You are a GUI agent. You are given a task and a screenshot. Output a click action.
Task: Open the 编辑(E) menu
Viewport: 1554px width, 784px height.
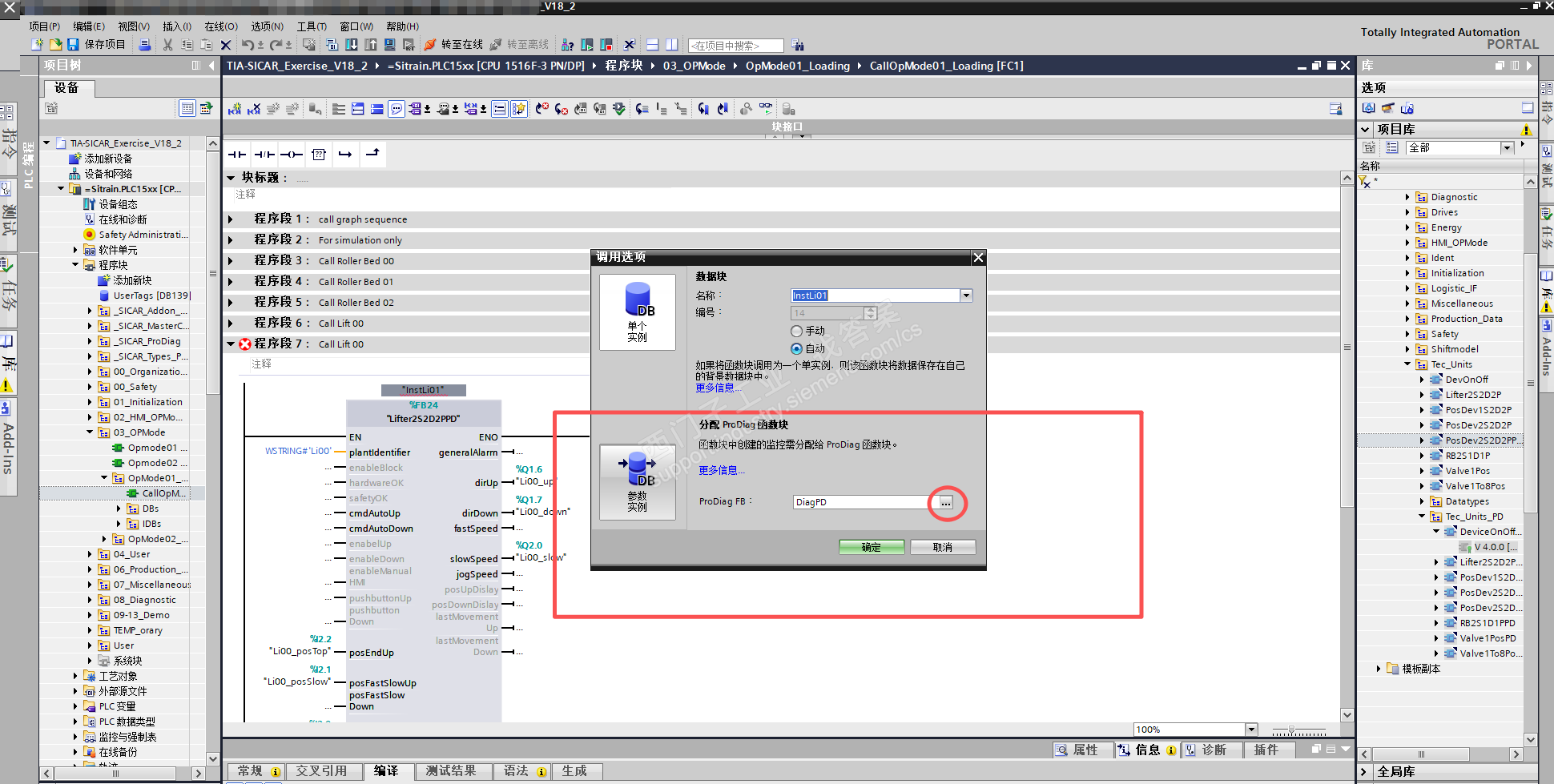pos(88,26)
